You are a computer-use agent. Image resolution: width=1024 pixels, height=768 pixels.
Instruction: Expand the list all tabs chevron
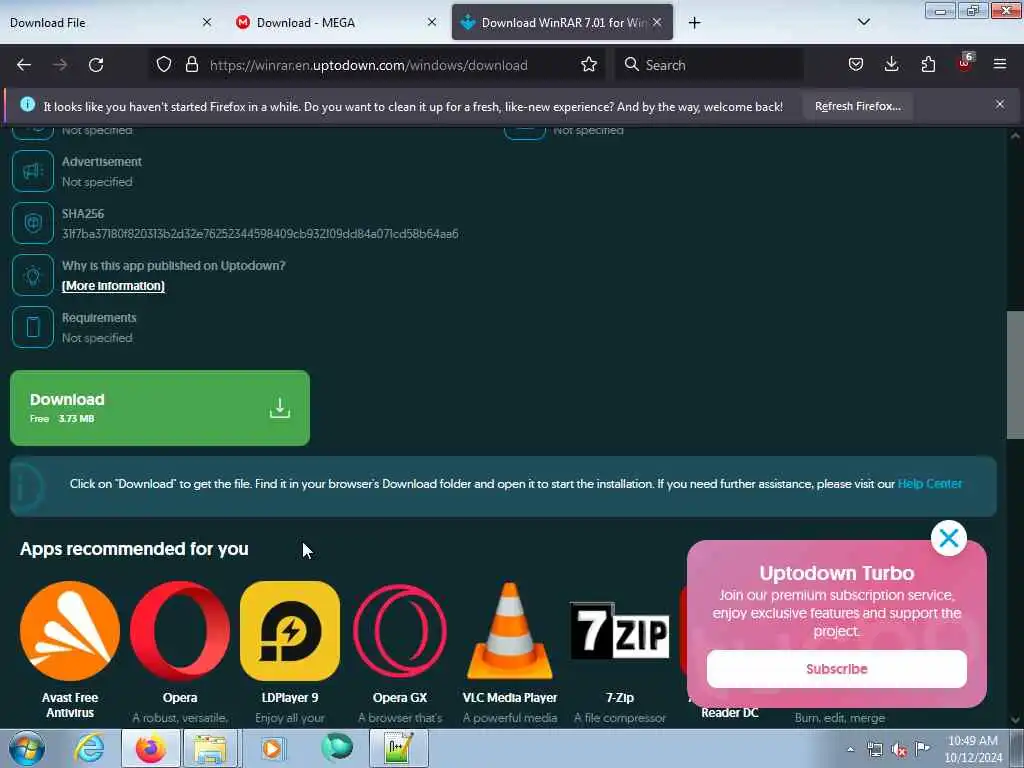point(863,22)
